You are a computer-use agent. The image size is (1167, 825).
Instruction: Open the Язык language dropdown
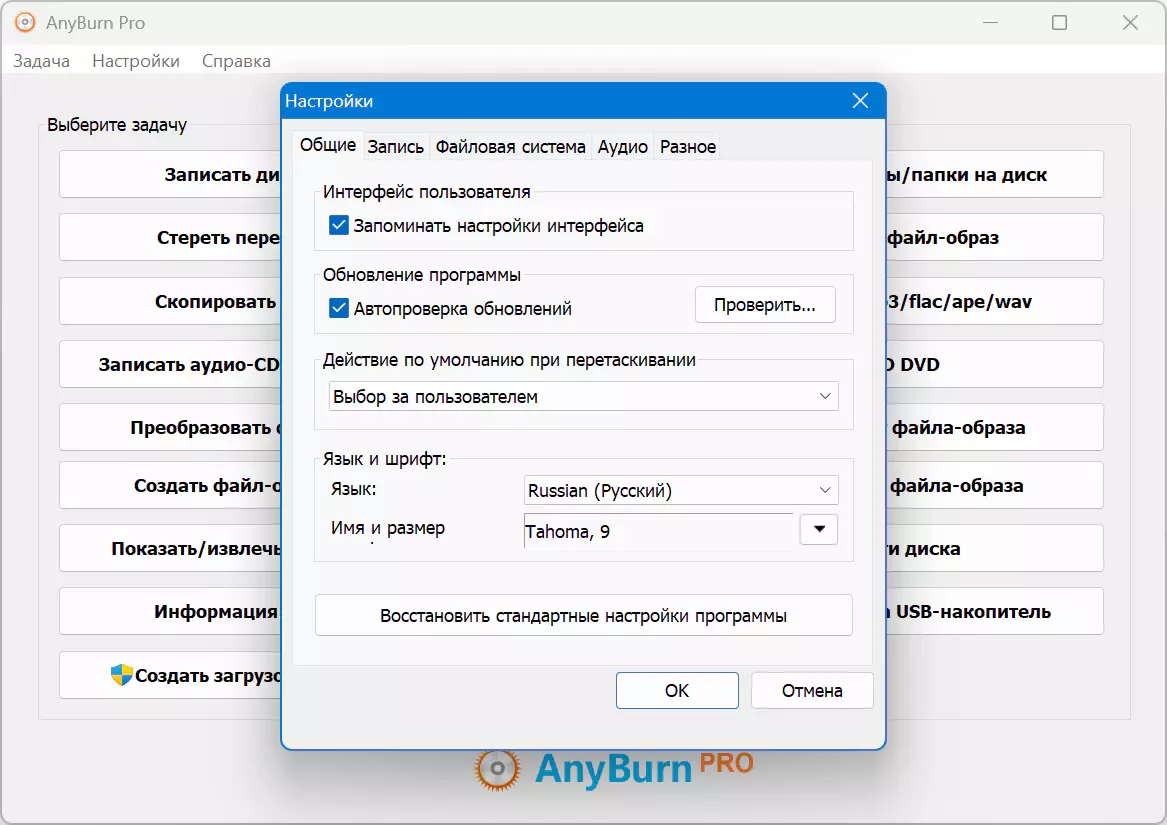click(x=681, y=490)
